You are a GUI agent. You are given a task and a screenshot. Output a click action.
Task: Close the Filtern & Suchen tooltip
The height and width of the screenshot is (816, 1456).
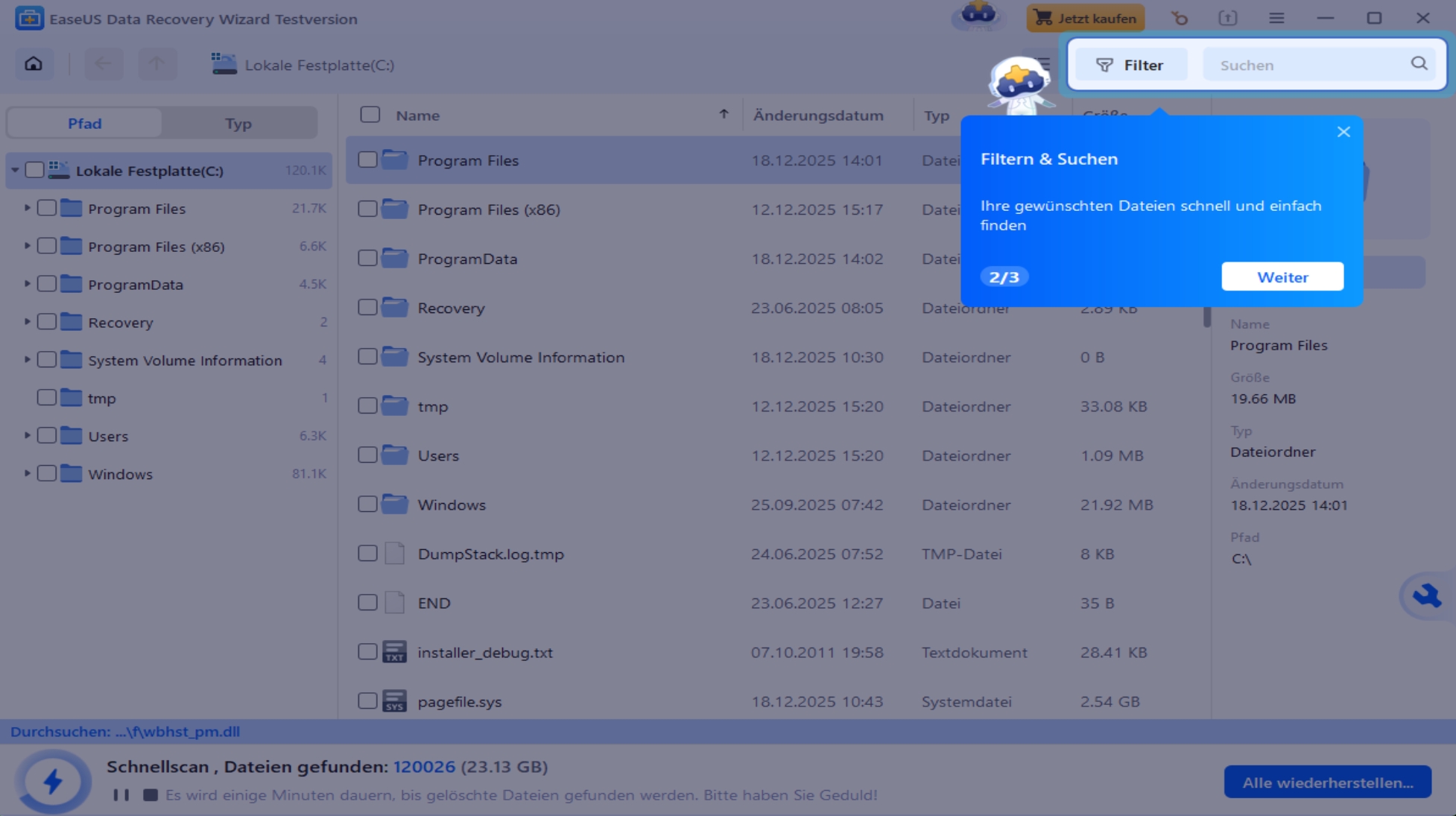pos(1343,132)
